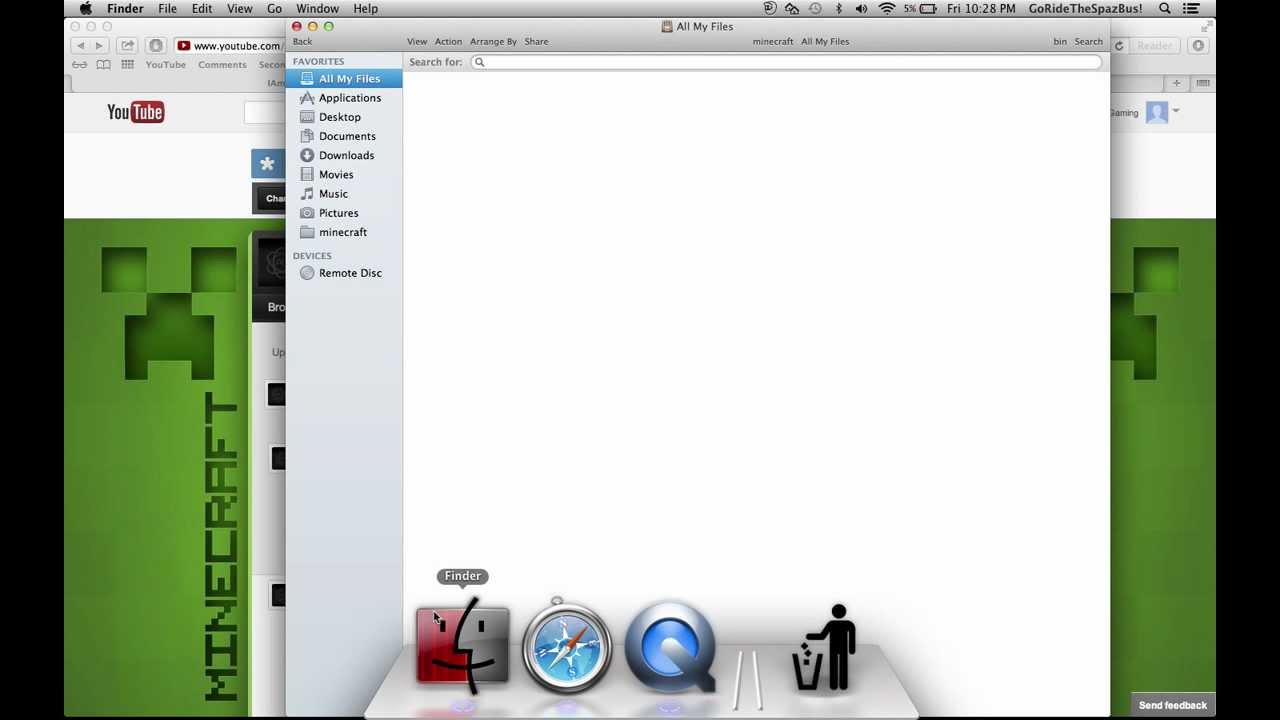Launch Safari from the Dock
The image size is (1280, 720).
coord(566,646)
